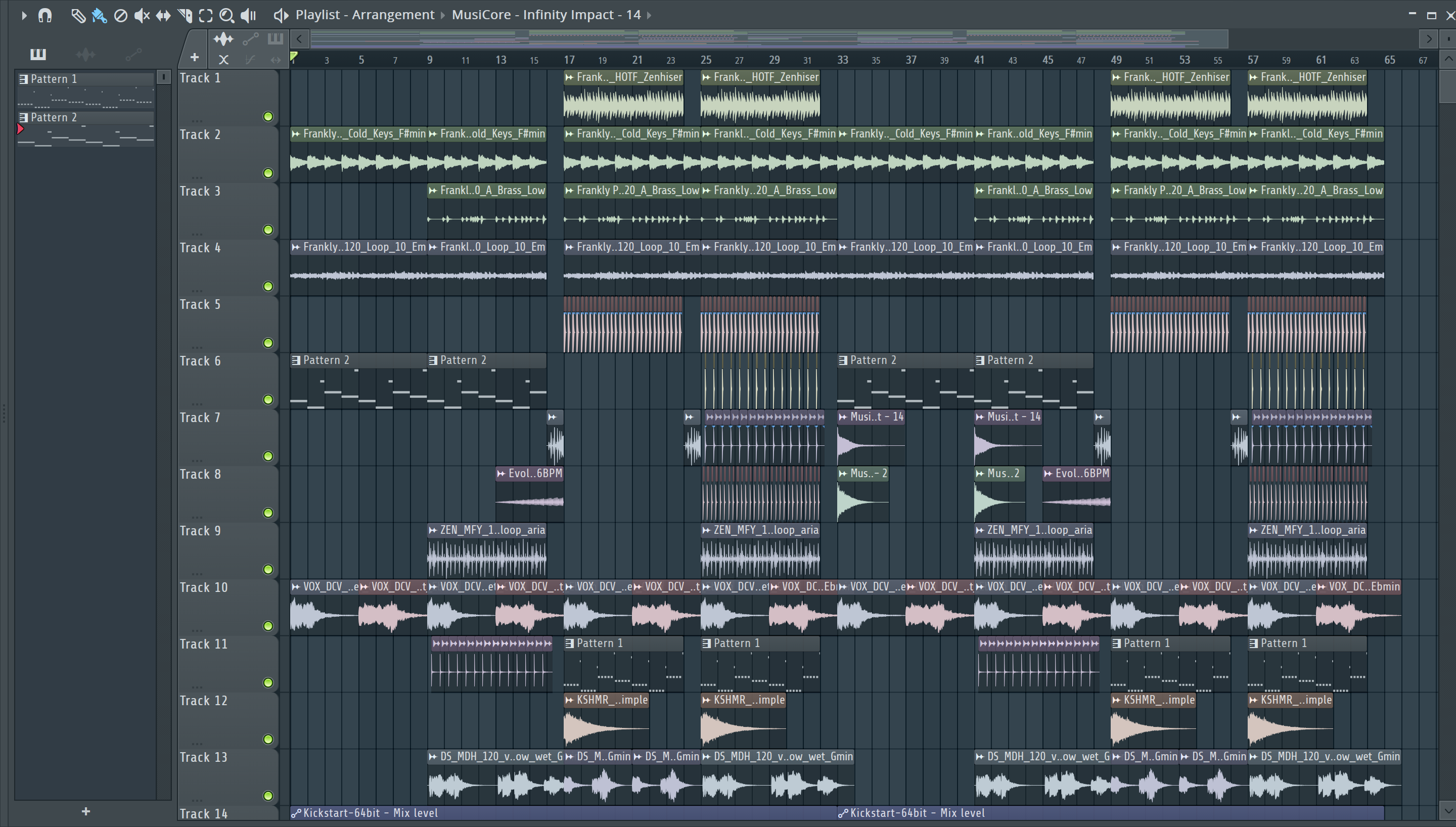Select the Track 11 header label
1456x827 pixels.
click(203, 644)
